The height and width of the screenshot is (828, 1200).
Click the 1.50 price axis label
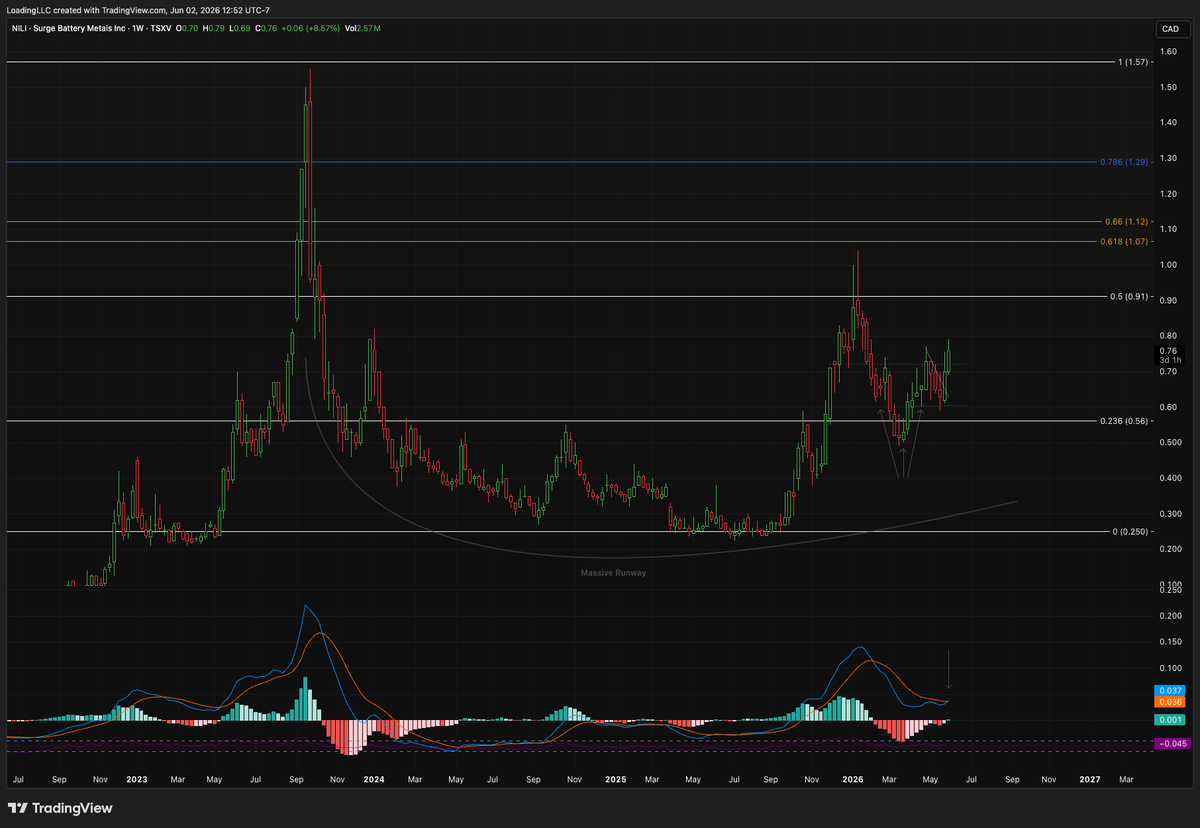[1168, 87]
